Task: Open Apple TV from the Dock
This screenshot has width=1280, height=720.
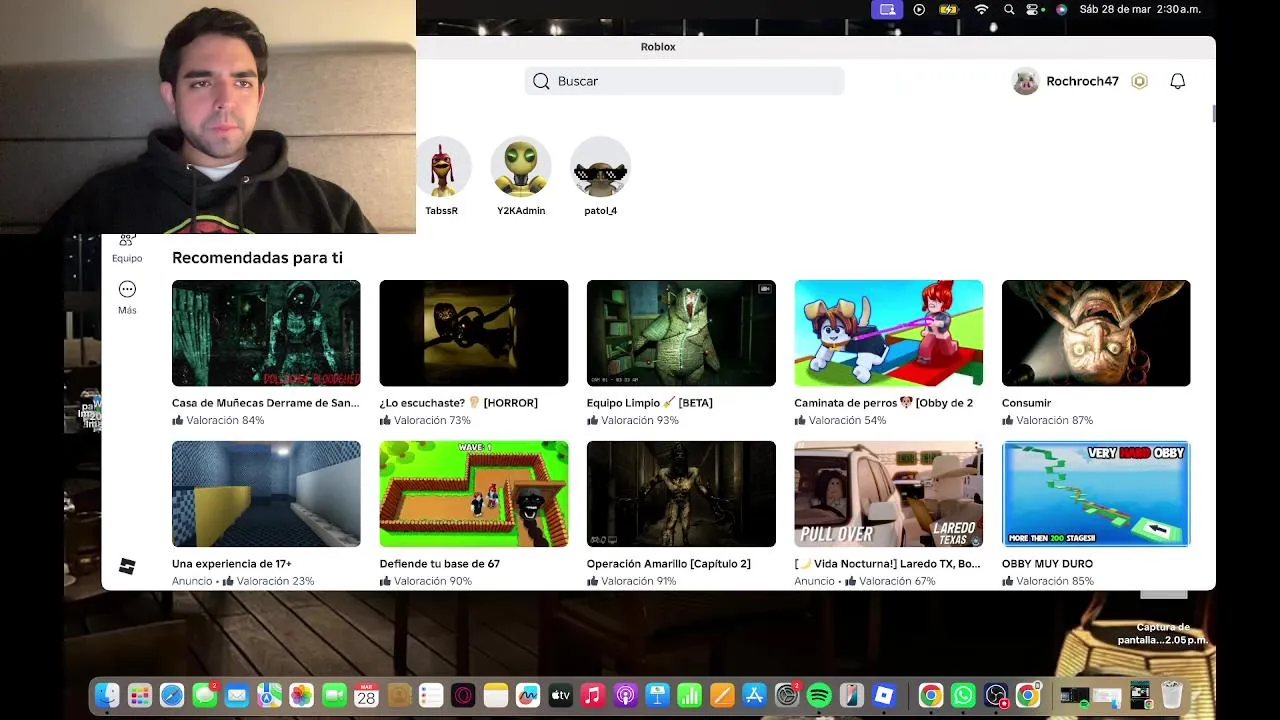Action: 560,695
